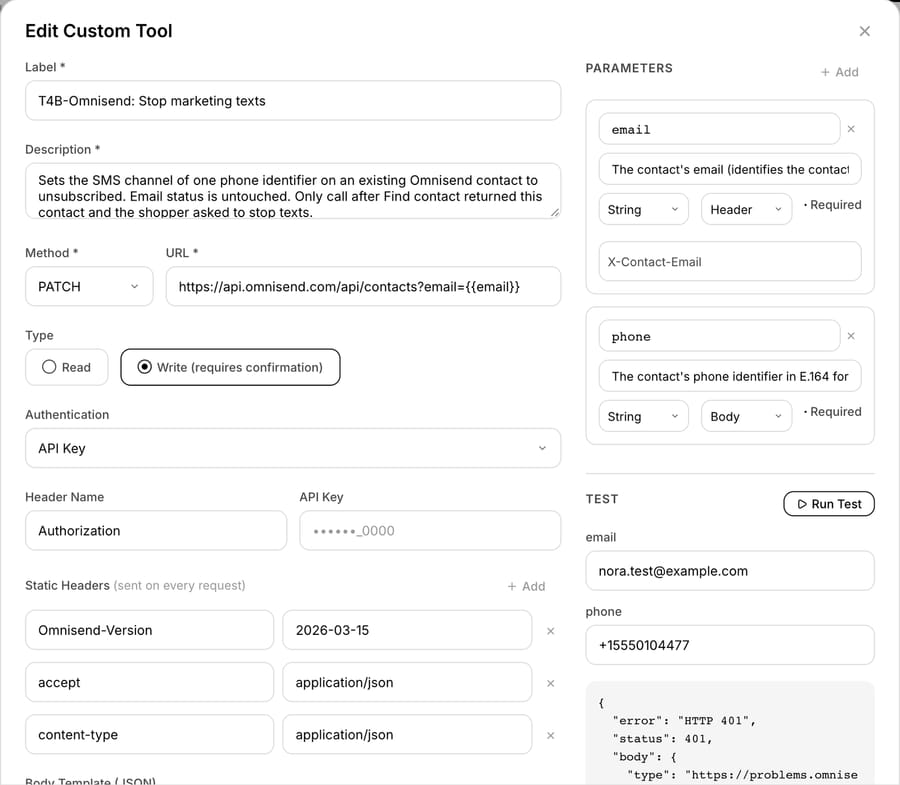The height and width of the screenshot is (785, 900).
Task: Click the "status": 401 response line
Action: point(662,739)
